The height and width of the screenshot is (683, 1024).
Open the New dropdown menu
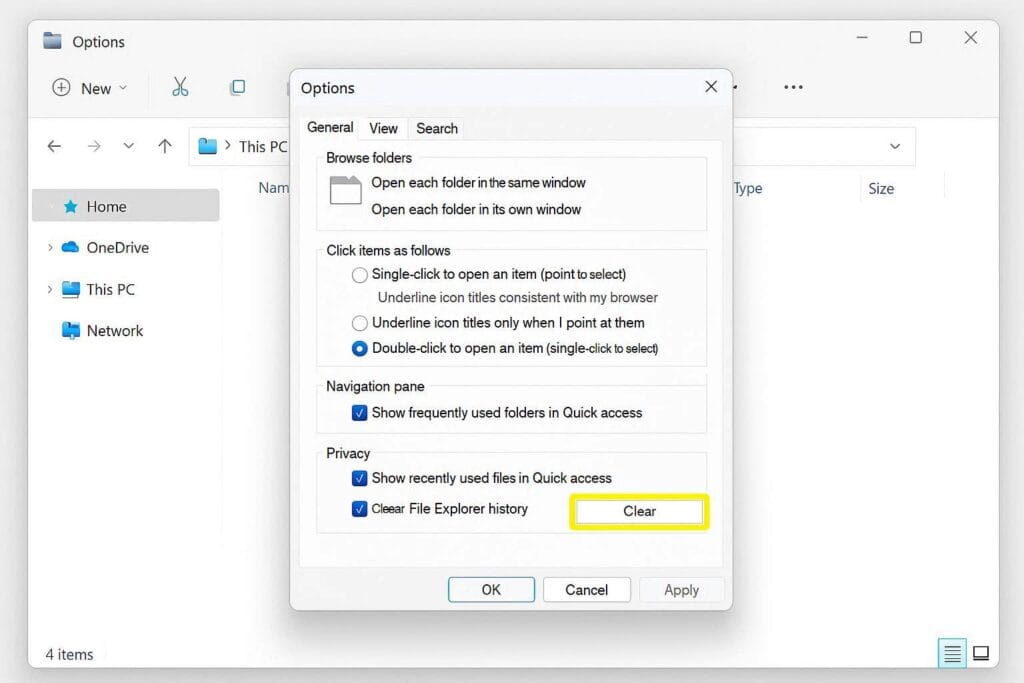[x=90, y=88]
